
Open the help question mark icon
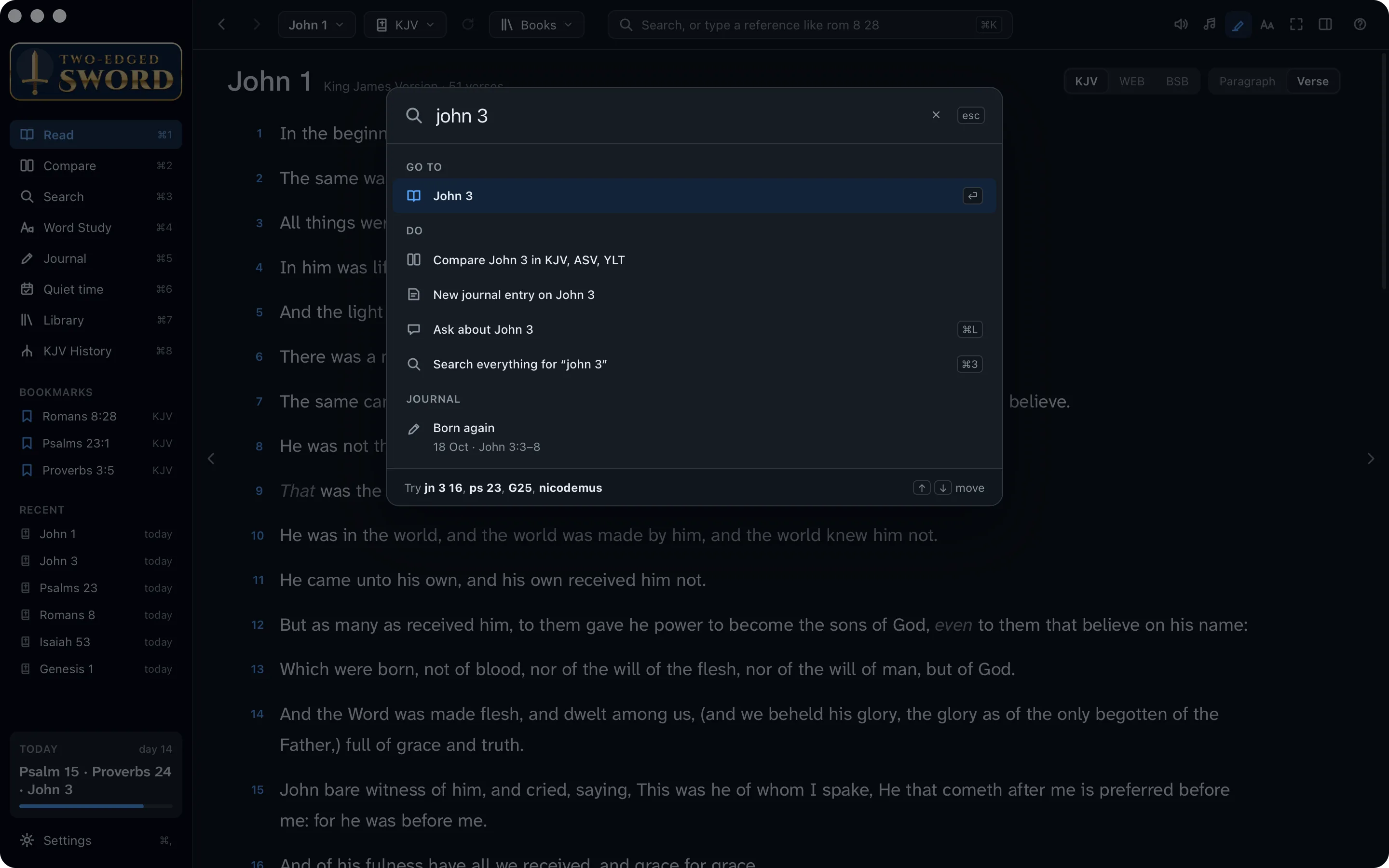point(1360,25)
